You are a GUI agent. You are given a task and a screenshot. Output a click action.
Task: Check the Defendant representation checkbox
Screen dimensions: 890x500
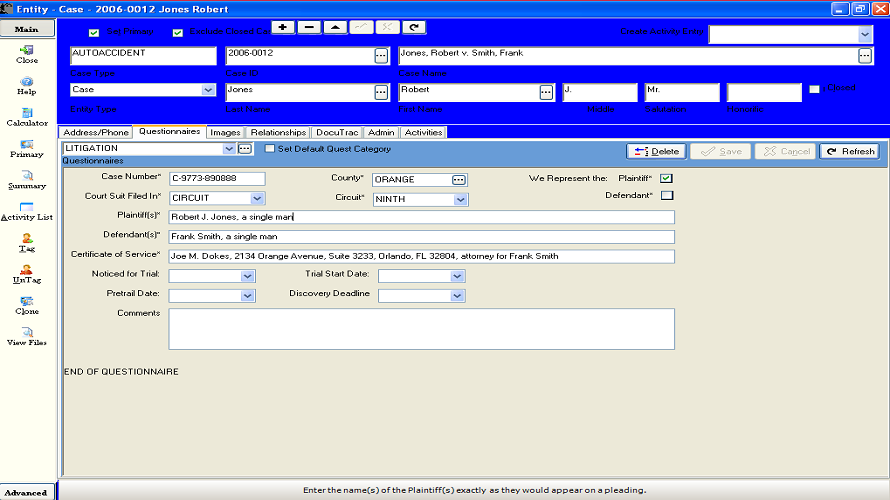pyautogui.click(x=666, y=195)
